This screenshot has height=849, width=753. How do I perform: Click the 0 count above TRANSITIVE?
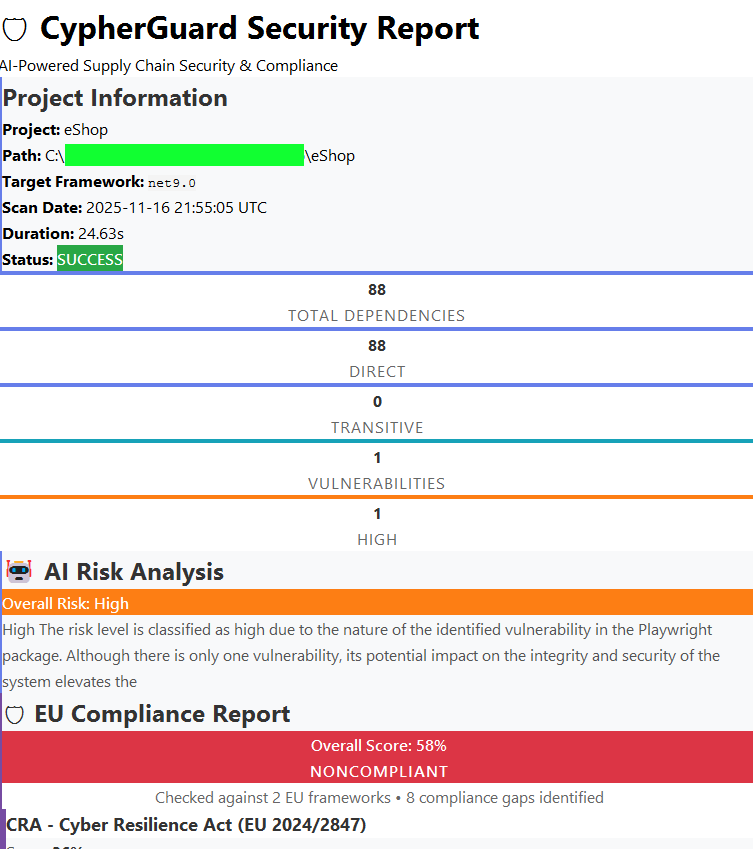(377, 402)
